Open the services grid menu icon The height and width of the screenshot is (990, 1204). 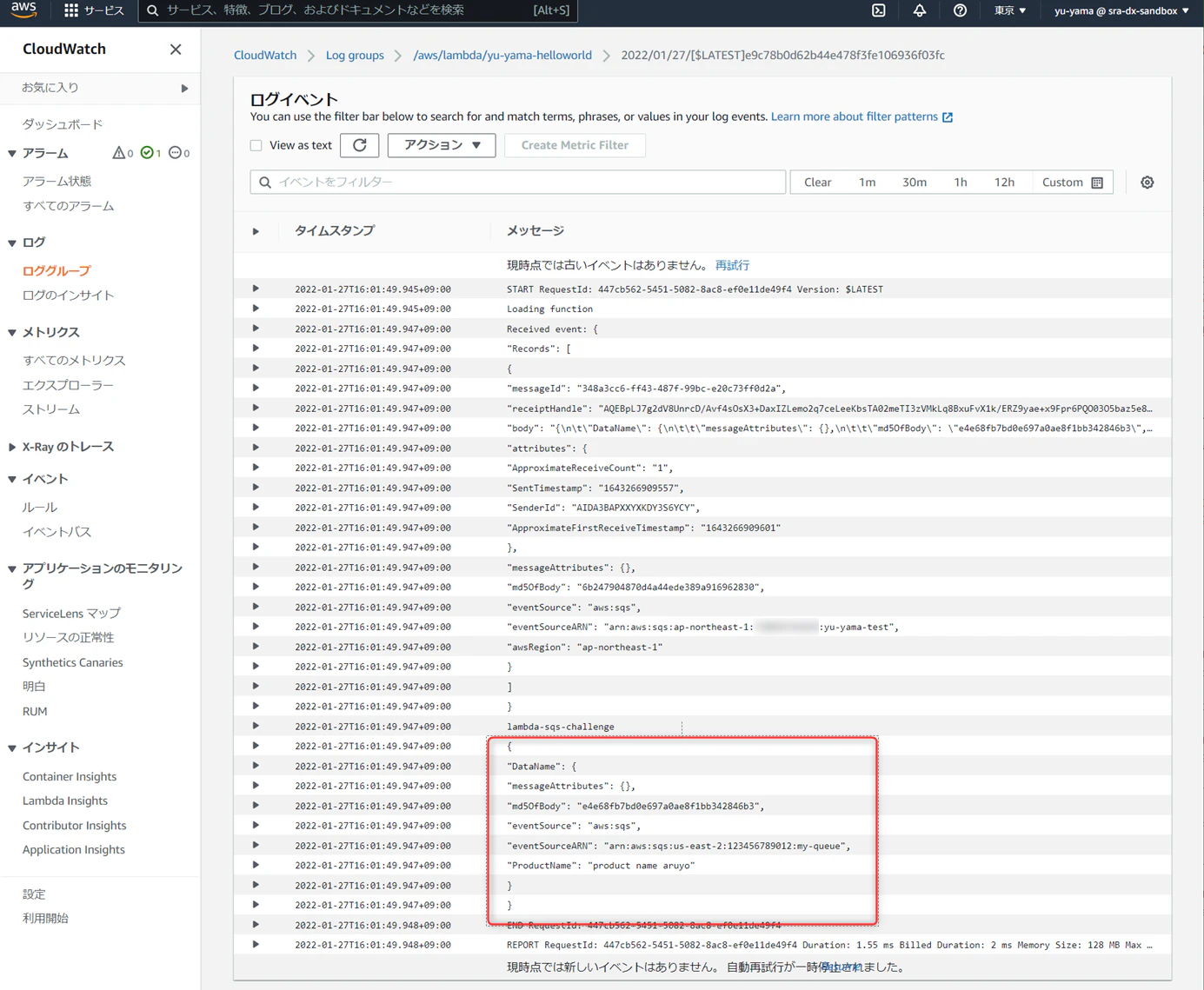click(71, 10)
